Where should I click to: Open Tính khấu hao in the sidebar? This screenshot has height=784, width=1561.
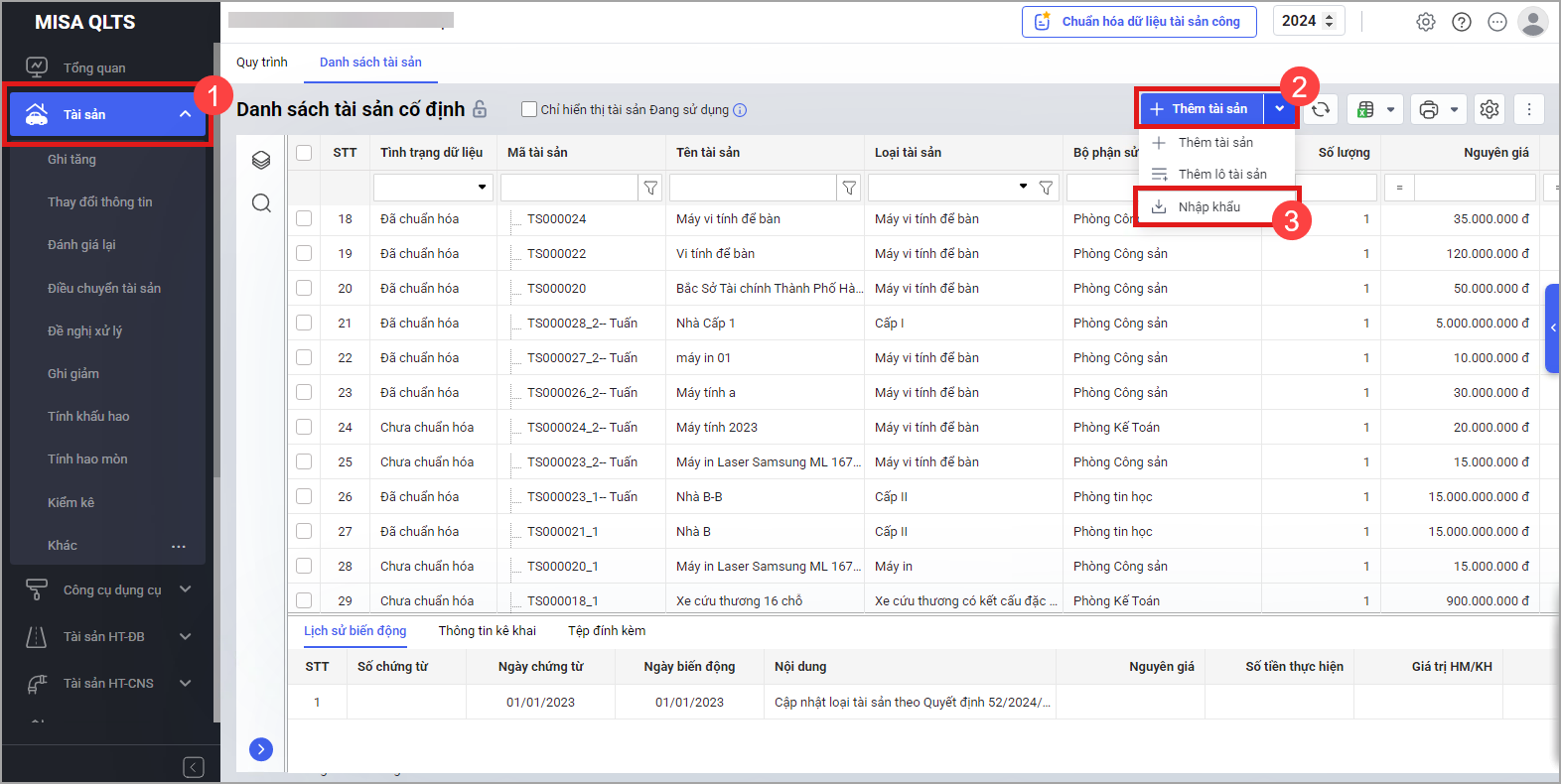(88, 416)
